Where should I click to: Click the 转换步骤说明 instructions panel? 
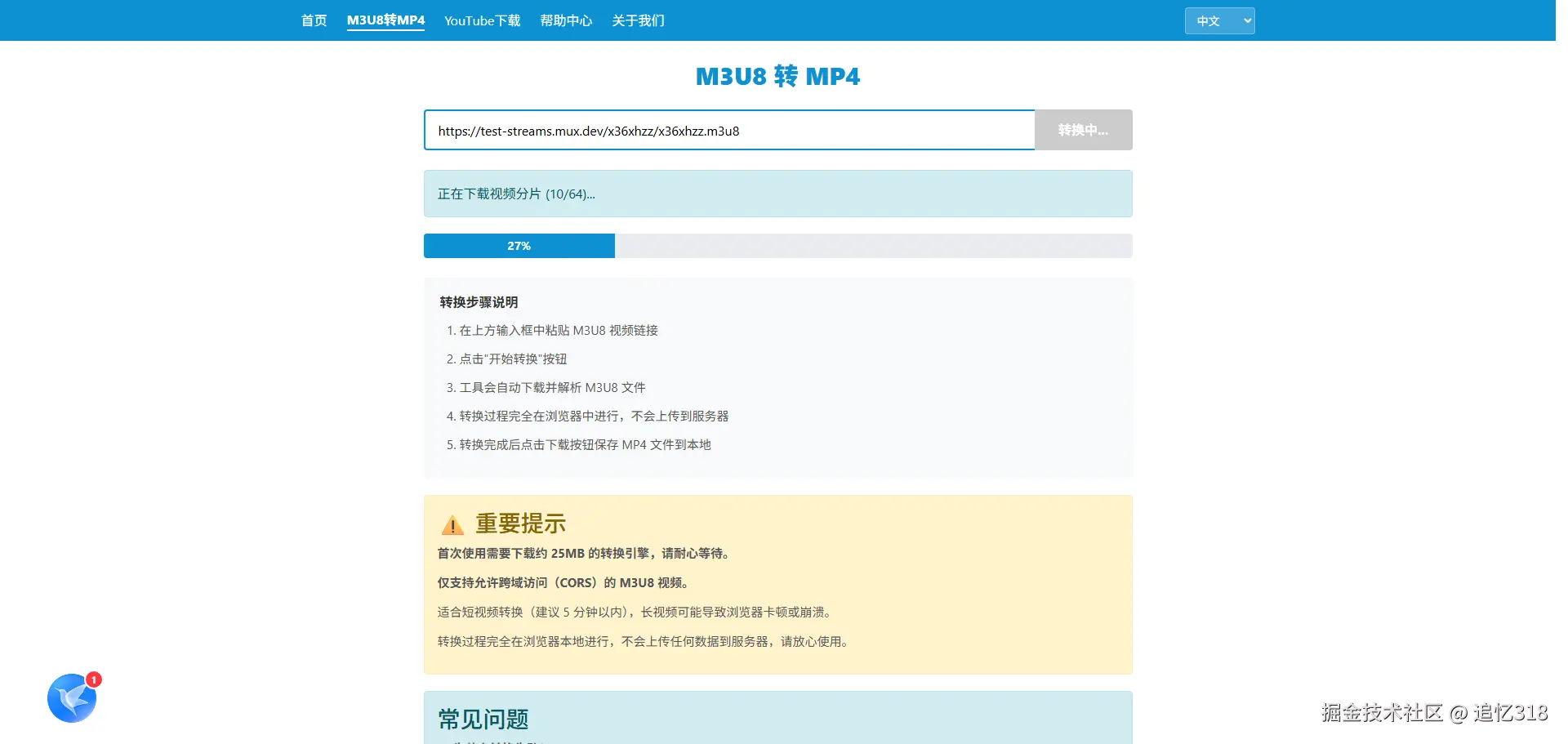pyautogui.click(x=777, y=377)
